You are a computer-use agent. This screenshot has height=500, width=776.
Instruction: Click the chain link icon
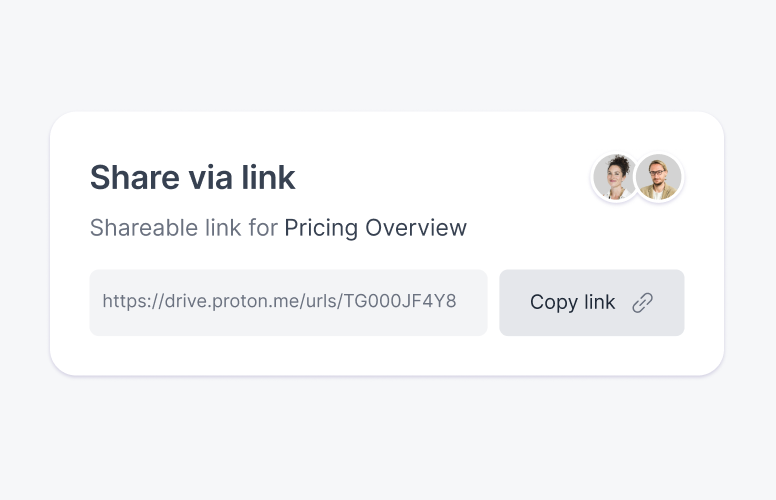click(643, 302)
